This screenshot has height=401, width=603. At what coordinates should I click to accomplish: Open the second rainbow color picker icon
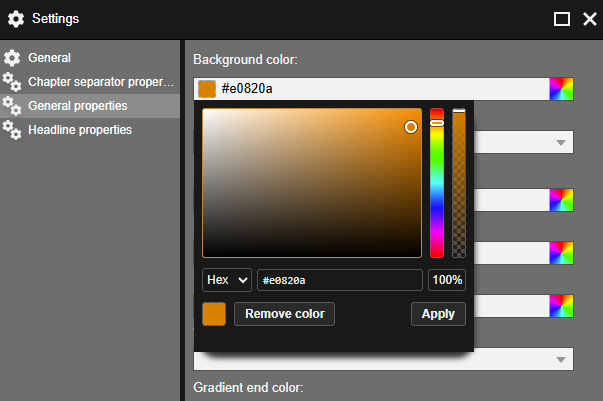[561, 200]
